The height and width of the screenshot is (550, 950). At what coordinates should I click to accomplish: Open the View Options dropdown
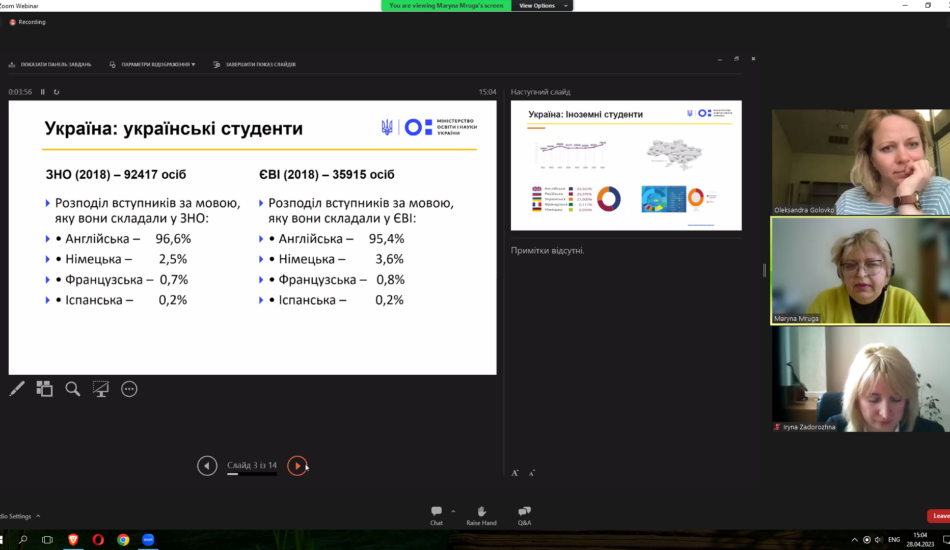(x=541, y=5)
